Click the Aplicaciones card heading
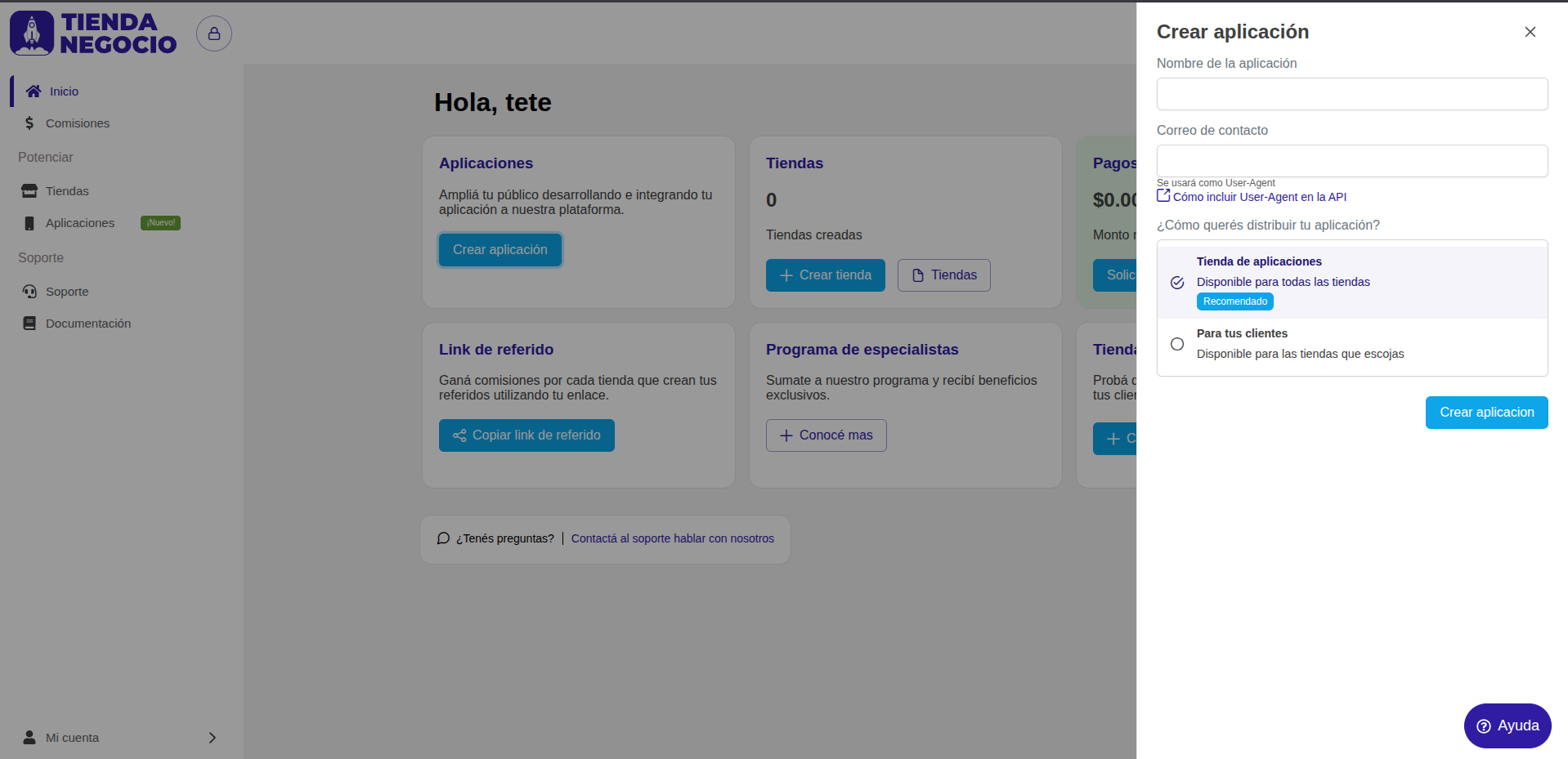Viewport: 1568px width, 759px height. [486, 163]
